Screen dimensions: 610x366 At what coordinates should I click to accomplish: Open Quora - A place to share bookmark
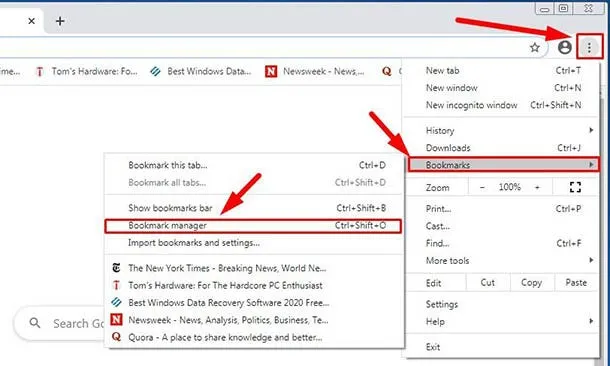[254, 337]
